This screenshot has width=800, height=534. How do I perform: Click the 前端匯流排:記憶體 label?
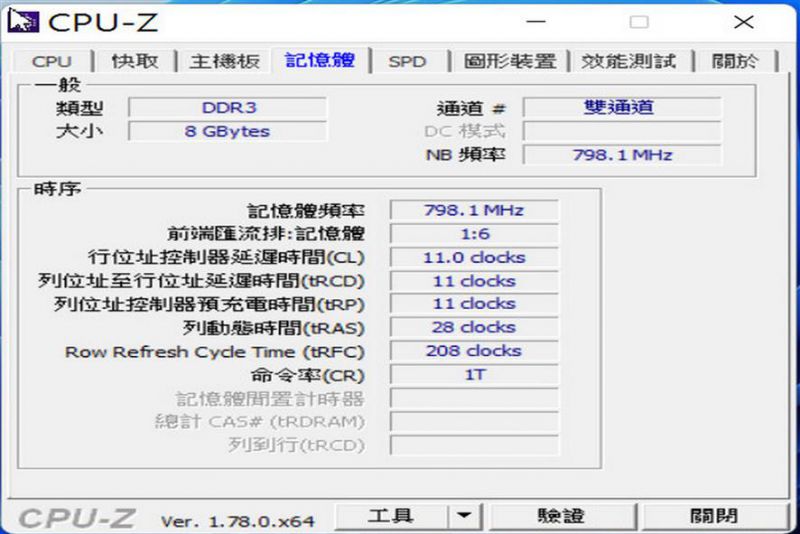pyautogui.click(x=266, y=234)
